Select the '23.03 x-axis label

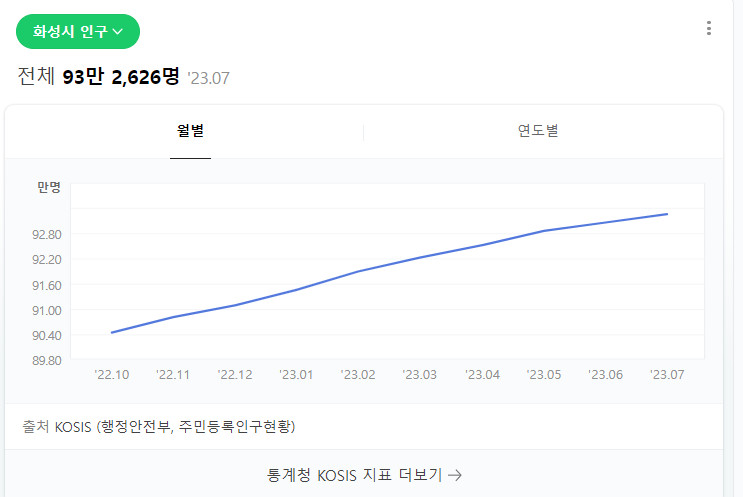tap(419, 375)
